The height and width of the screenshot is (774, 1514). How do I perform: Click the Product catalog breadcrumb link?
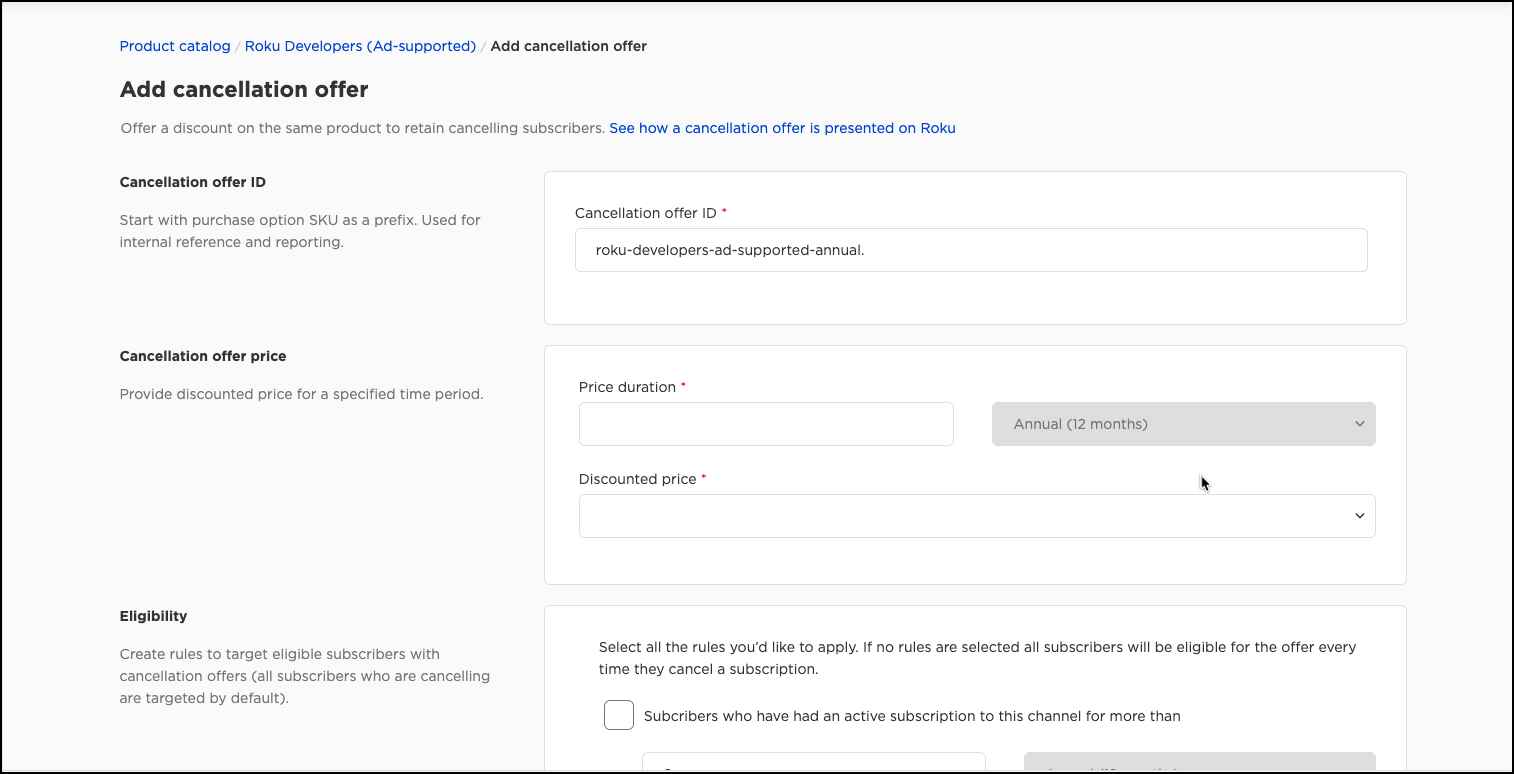pos(175,46)
